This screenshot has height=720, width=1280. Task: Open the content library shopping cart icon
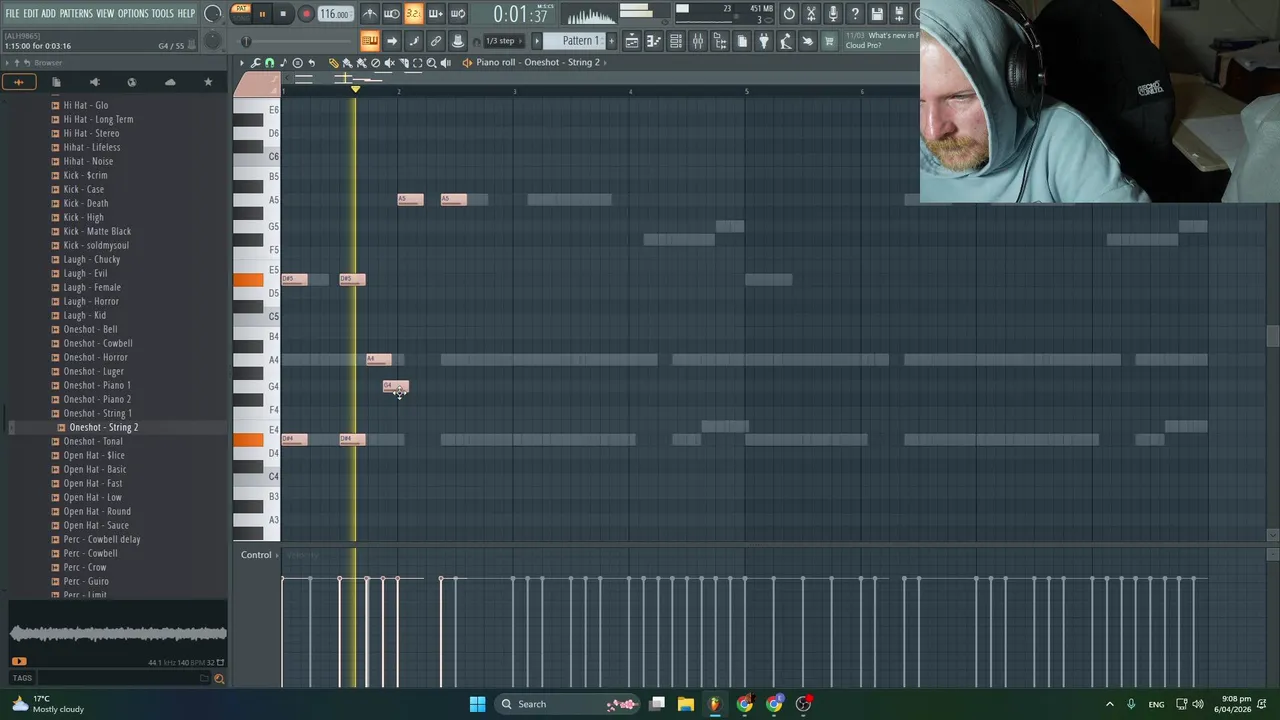pyautogui.click(x=829, y=41)
